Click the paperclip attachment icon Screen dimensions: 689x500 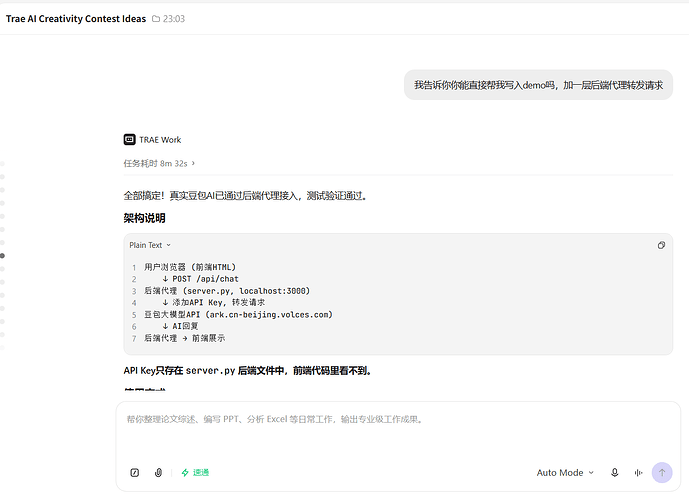click(158, 472)
